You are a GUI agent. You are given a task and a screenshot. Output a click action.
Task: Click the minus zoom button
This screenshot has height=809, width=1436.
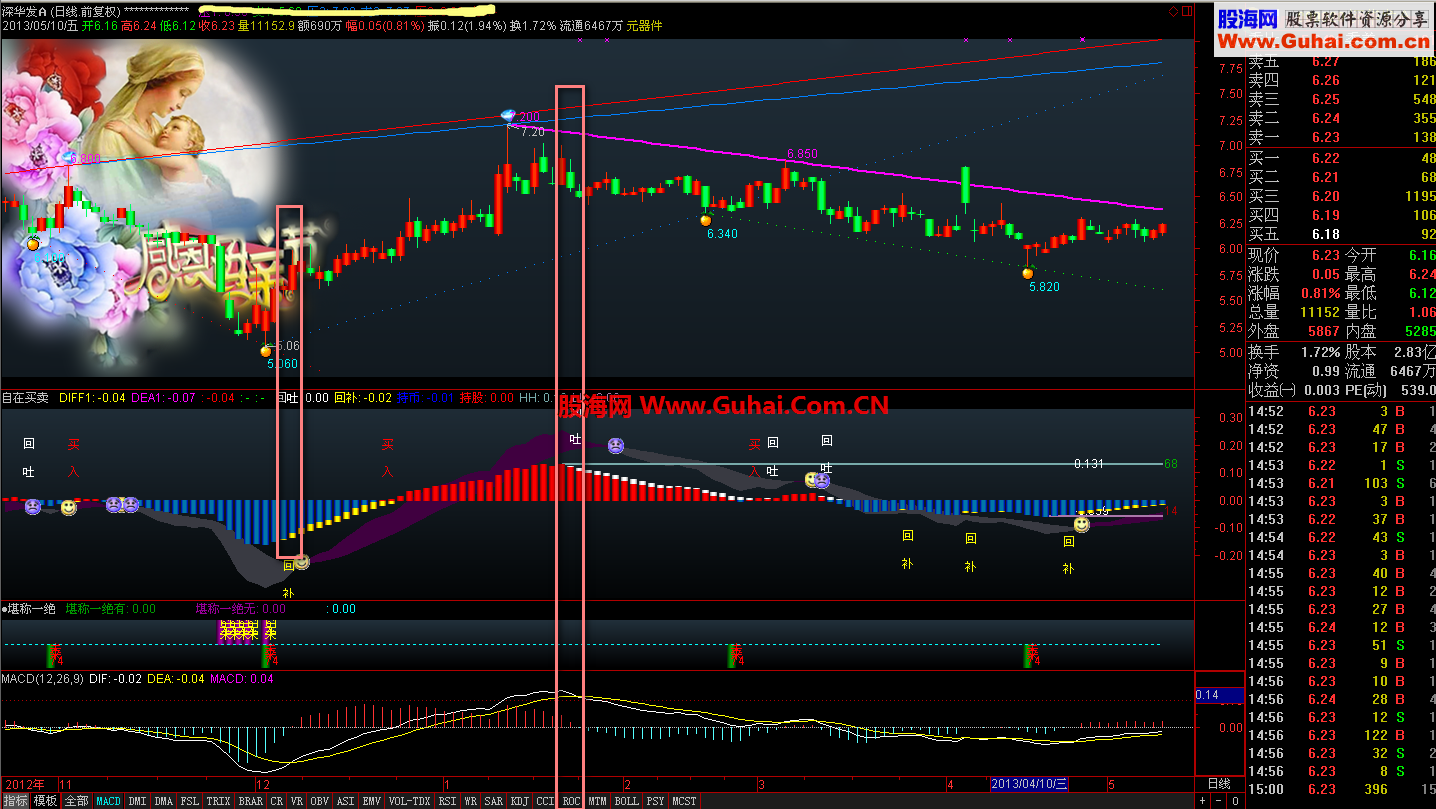(x=1217, y=801)
